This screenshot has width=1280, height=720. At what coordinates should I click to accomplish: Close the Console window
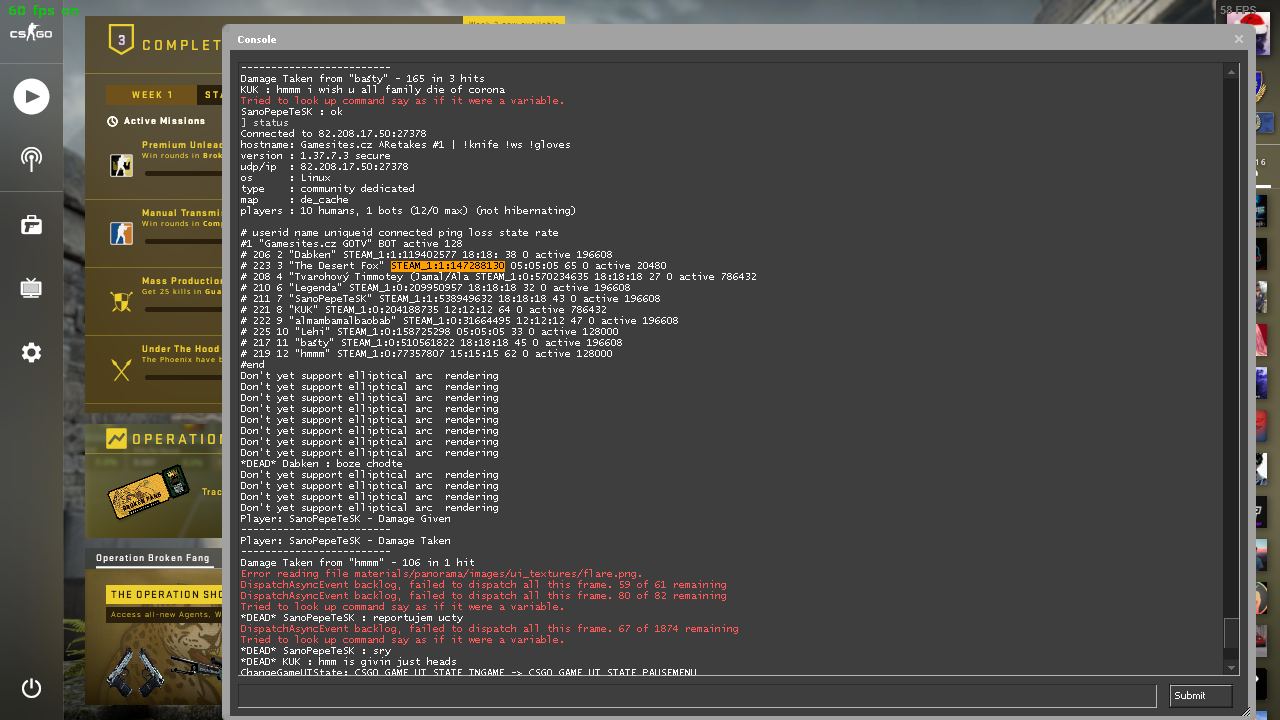tap(1239, 39)
